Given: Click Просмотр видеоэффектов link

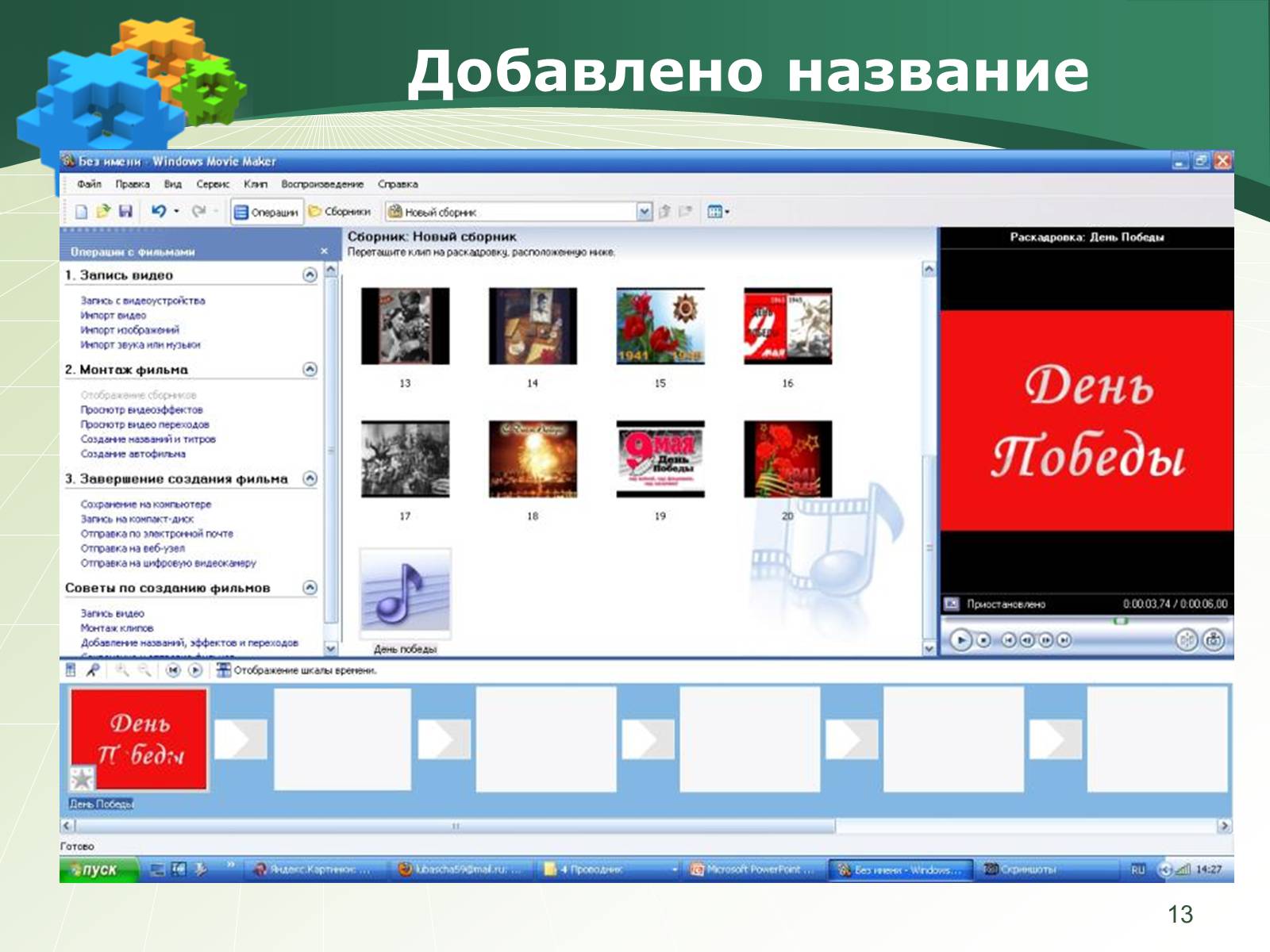Looking at the screenshot, I should pos(141,409).
